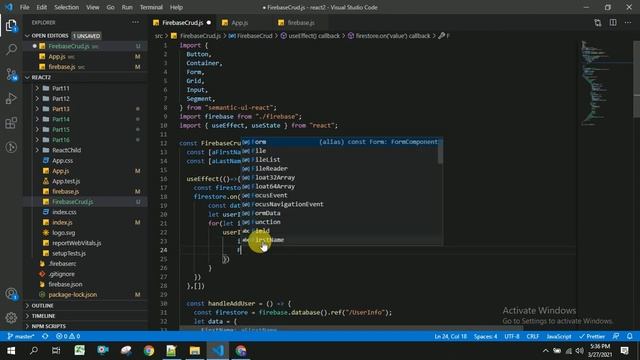Open the Explorer view in activity bar
Viewport: 640px width, 360px height.
click(x=11, y=26)
